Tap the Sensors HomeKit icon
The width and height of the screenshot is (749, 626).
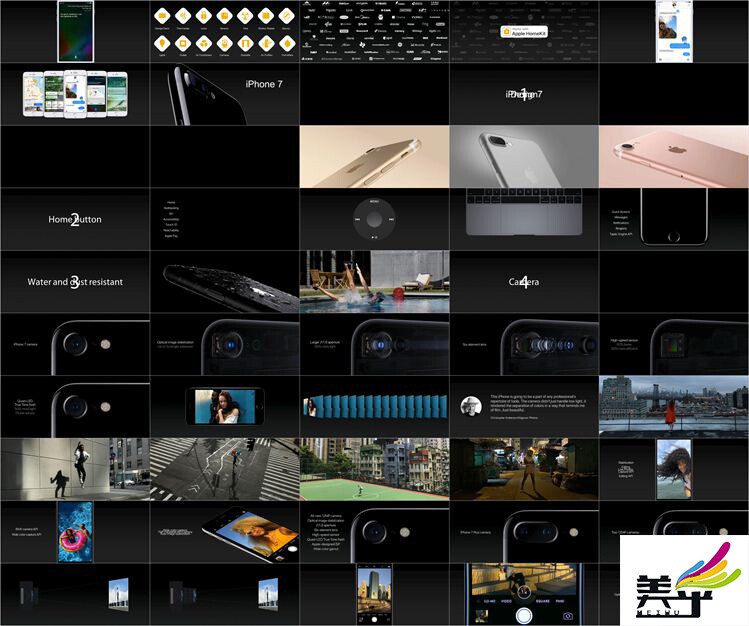tap(224, 16)
